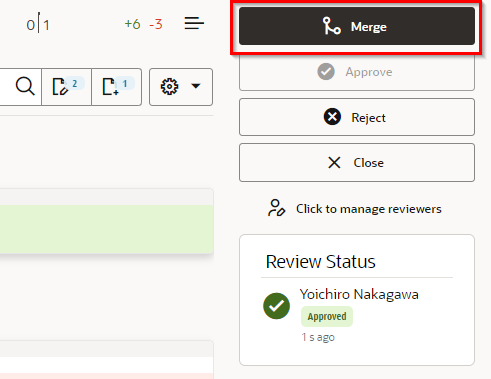The height and width of the screenshot is (379, 491).
Task: Select reviewer Yoichiro Nakagawa name
Action: [359, 294]
